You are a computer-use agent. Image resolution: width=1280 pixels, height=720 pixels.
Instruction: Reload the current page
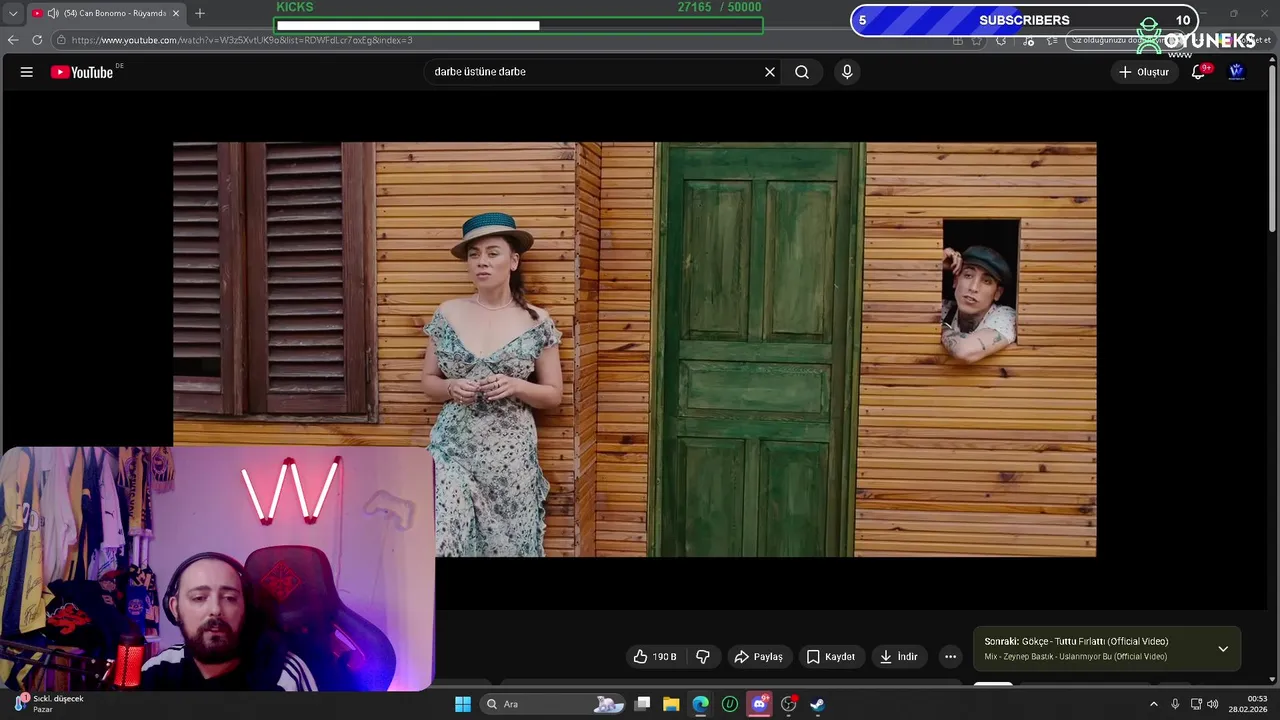click(x=37, y=40)
